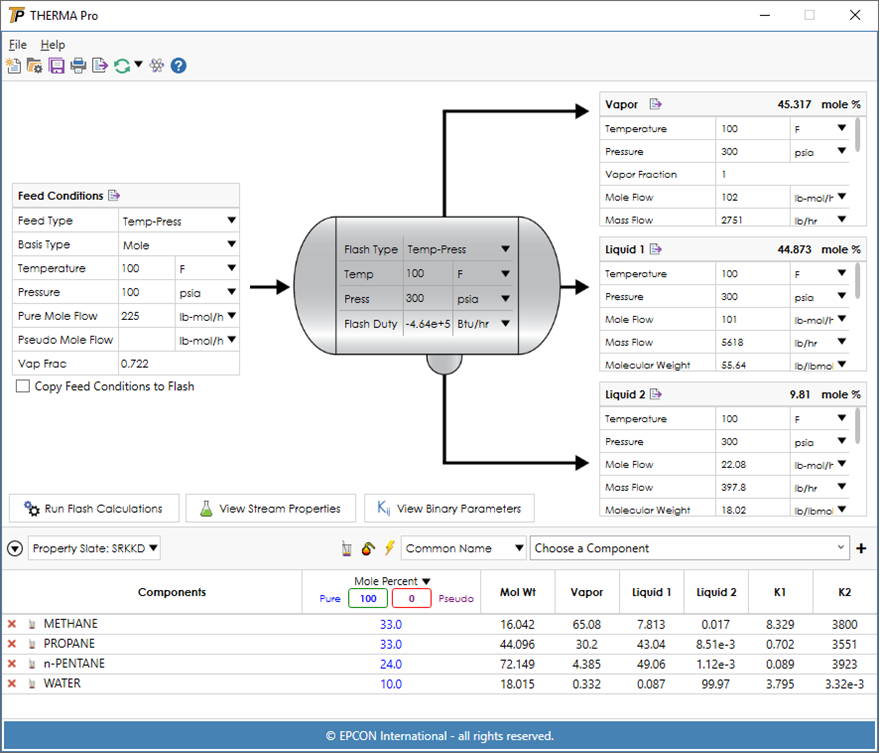Open the File menu
The width and height of the screenshot is (880, 753).
point(17,44)
